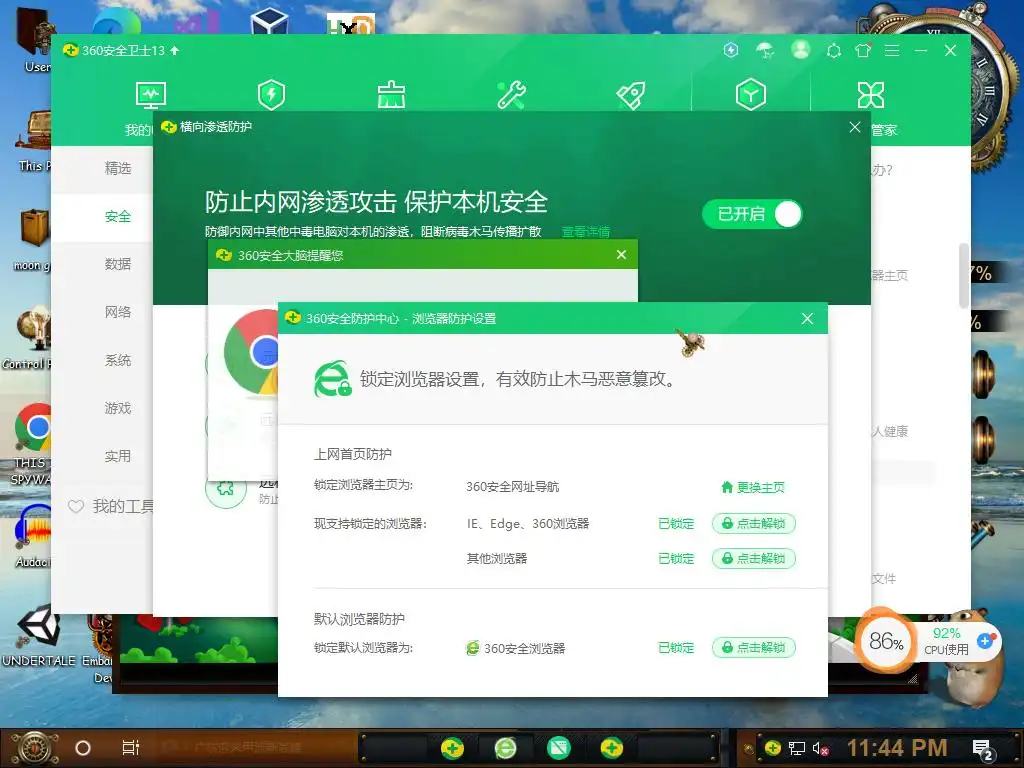Click the umbrella icon in 360 title bar
Viewport: 1024px width, 768px height.
pyautogui.click(x=765, y=50)
